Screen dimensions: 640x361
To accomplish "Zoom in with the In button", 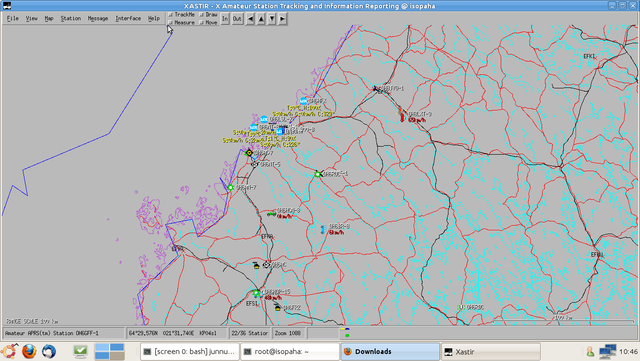I will [225, 19].
